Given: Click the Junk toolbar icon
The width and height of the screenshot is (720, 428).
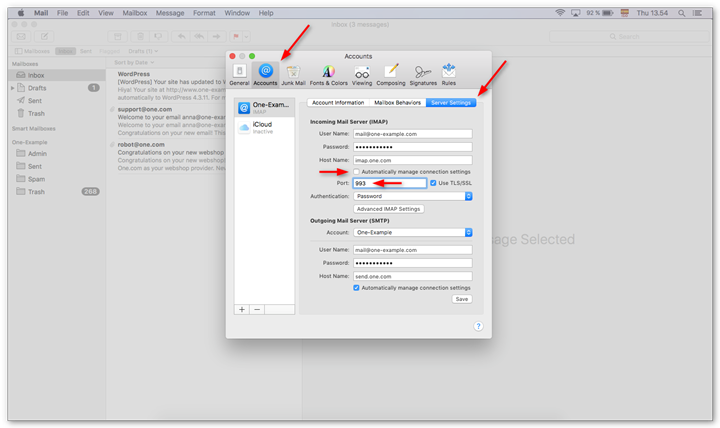Looking at the screenshot, I should point(158,36).
